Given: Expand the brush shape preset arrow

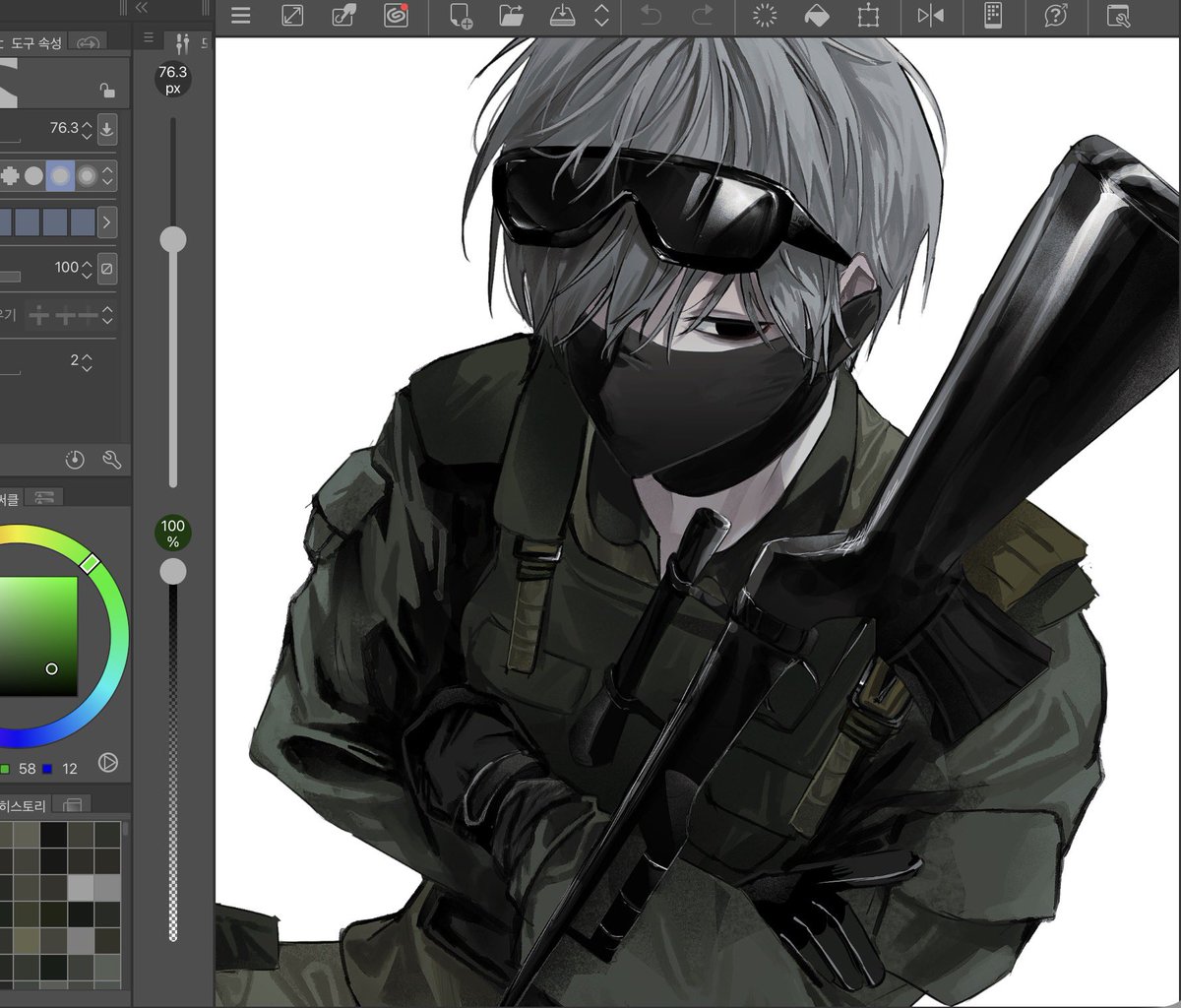Looking at the screenshot, I should (106, 221).
